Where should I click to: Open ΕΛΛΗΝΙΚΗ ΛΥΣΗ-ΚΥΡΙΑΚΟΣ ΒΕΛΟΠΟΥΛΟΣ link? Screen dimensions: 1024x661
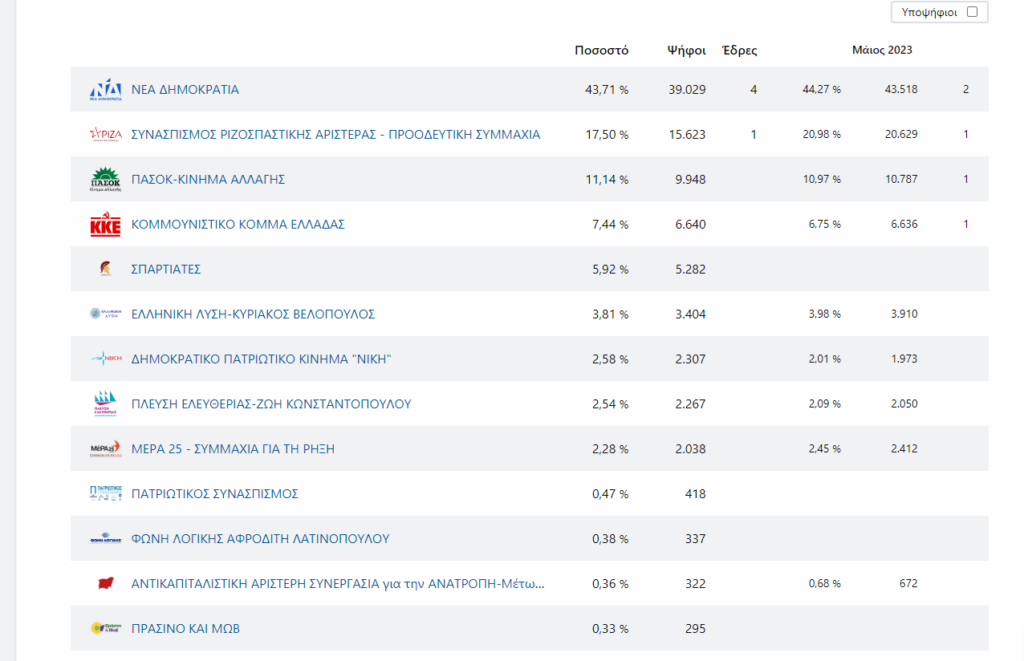(253, 314)
